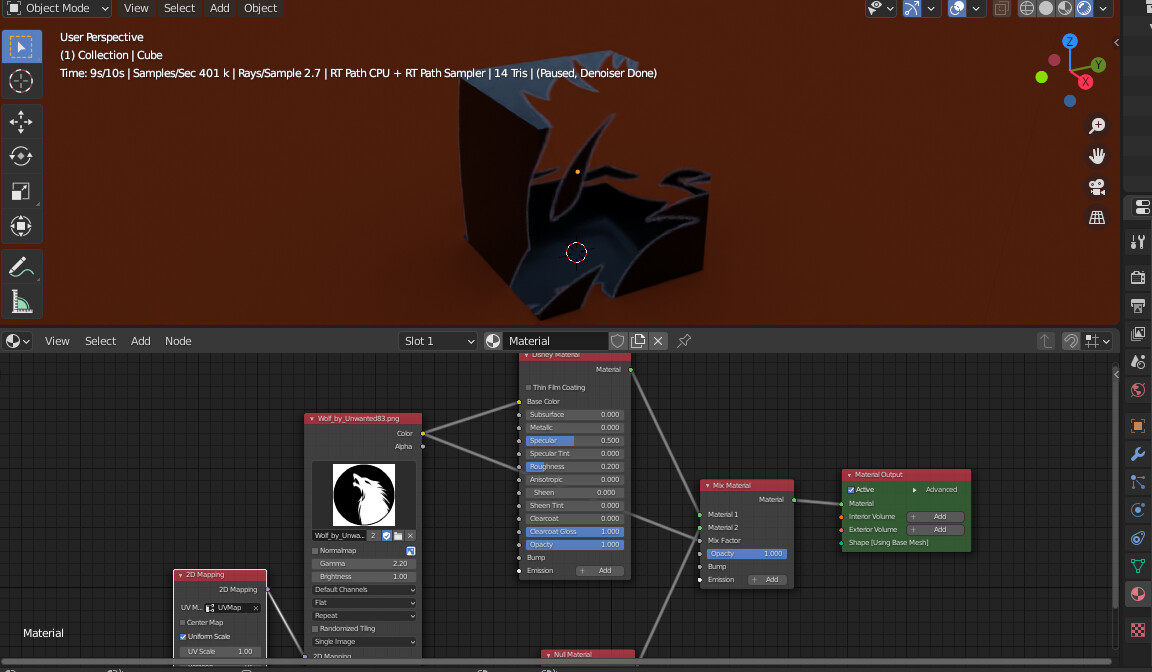Switch to solid viewport shading
The height and width of the screenshot is (672, 1152).
[1046, 8]
